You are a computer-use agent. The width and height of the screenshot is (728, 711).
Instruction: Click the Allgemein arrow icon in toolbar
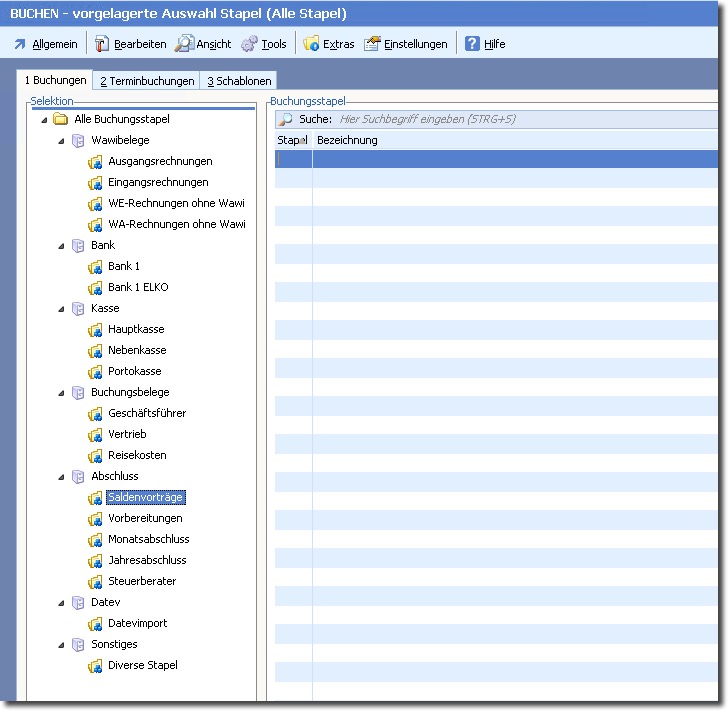coord(19,44)
